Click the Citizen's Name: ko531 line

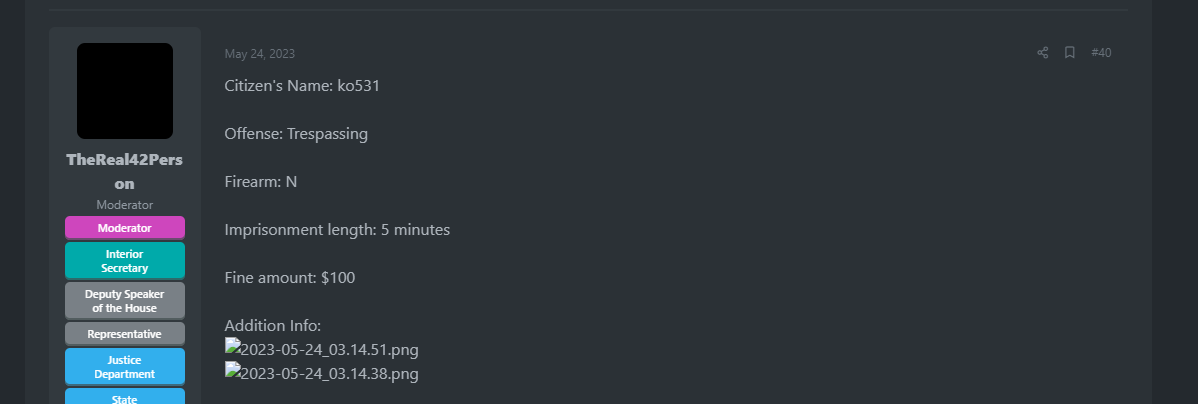tap(302, 86)
